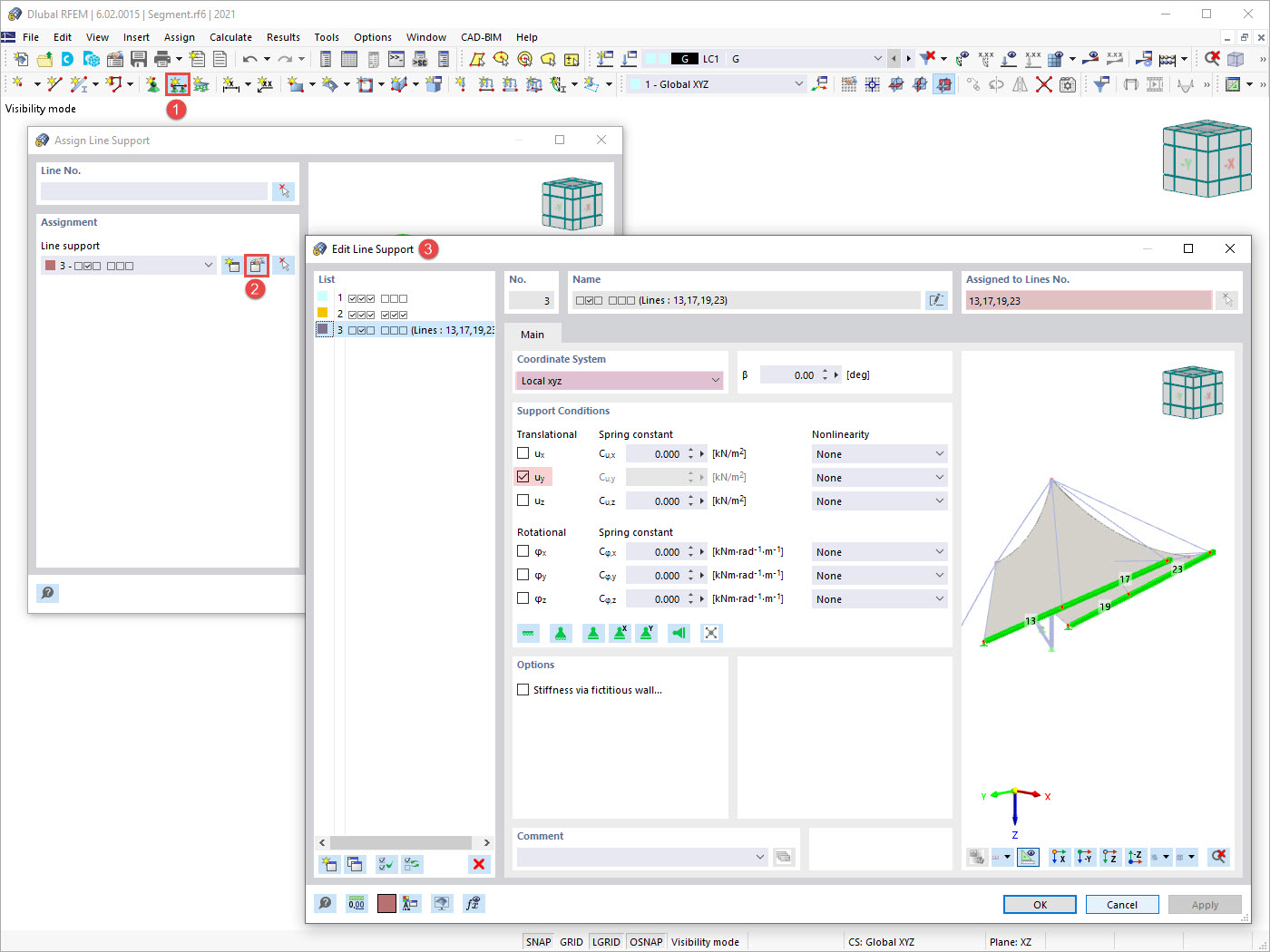The height and width of the screenshot is (952, 1270).
Task: Open the Insert menu
Action: click(x=136, y=37)
